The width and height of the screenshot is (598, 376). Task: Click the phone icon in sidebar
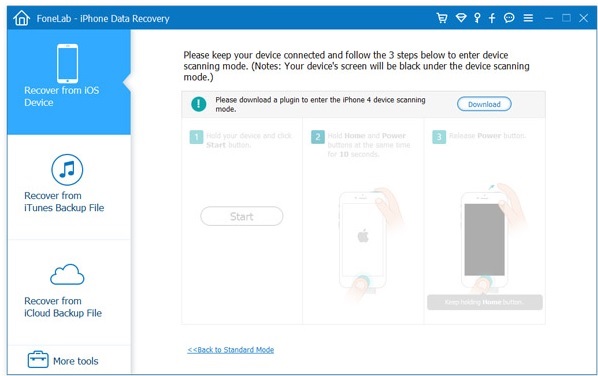[x=68, y=63]
